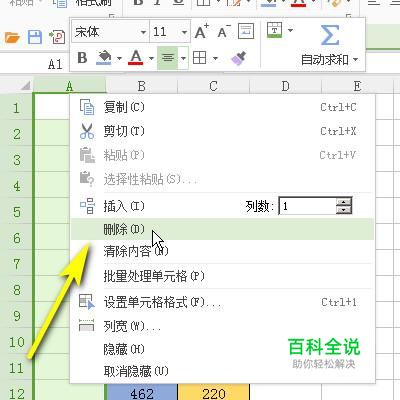Image resolution: width=400 pixels, height=400 pixels.
Task: Click the fill color bucket icon
Action: (104, 58)
